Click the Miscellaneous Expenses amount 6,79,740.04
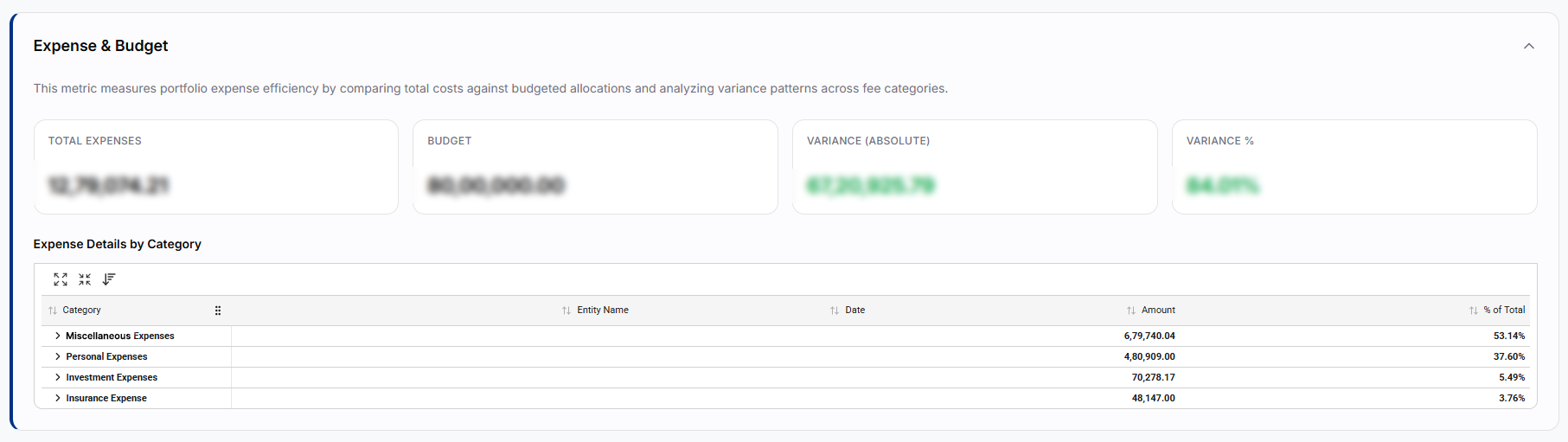This screenshot has height=442, width=1568. [1149, 336]
